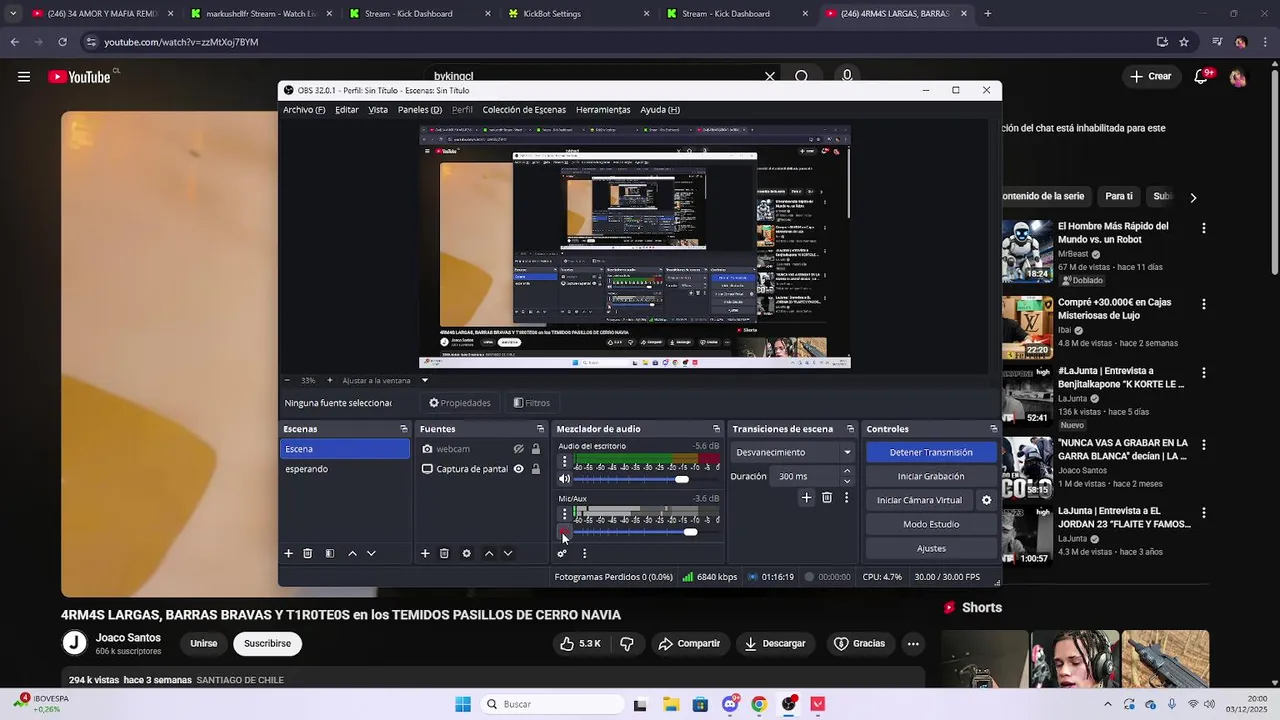Increase Duración with up arrow

click(x=847, y=471)
